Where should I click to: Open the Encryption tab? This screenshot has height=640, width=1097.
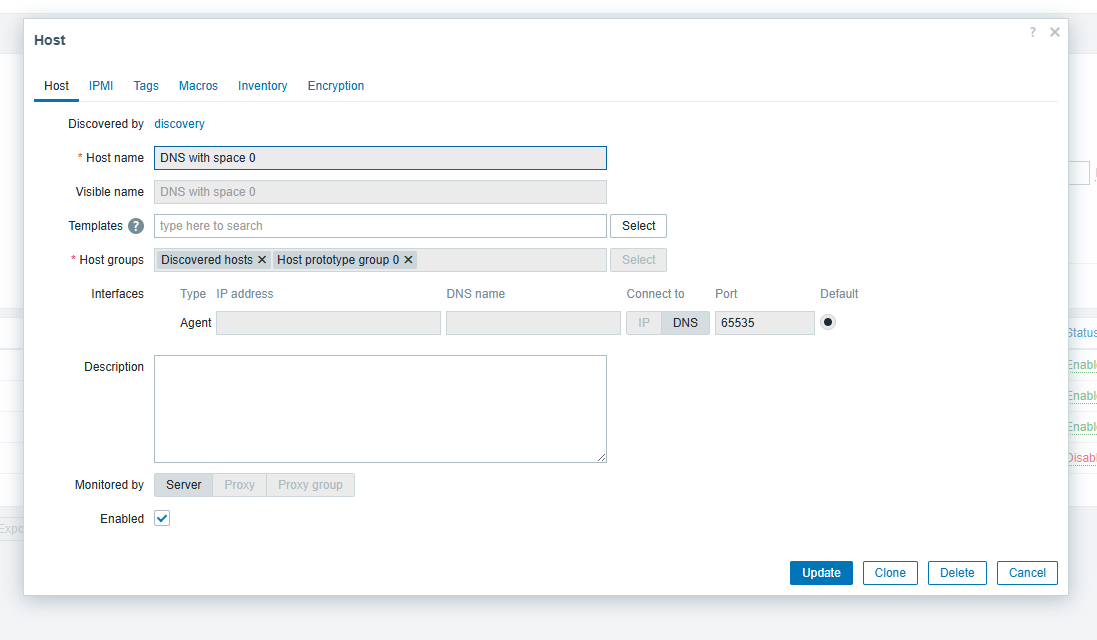tap(335, 86)
